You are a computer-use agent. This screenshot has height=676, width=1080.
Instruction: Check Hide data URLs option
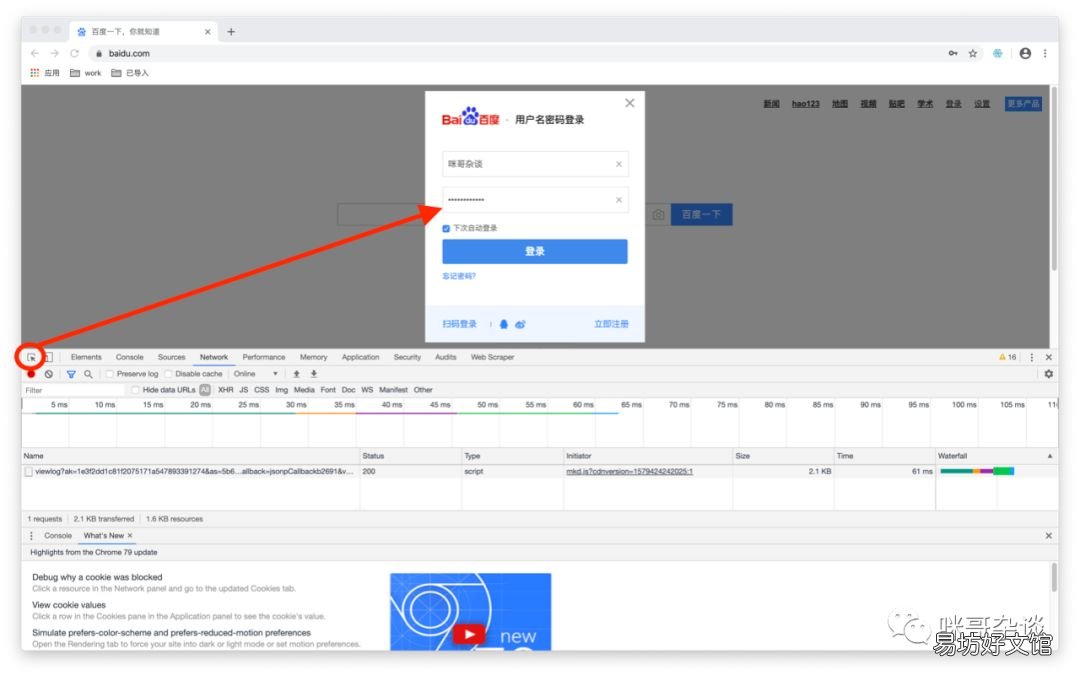click(135, 390)
